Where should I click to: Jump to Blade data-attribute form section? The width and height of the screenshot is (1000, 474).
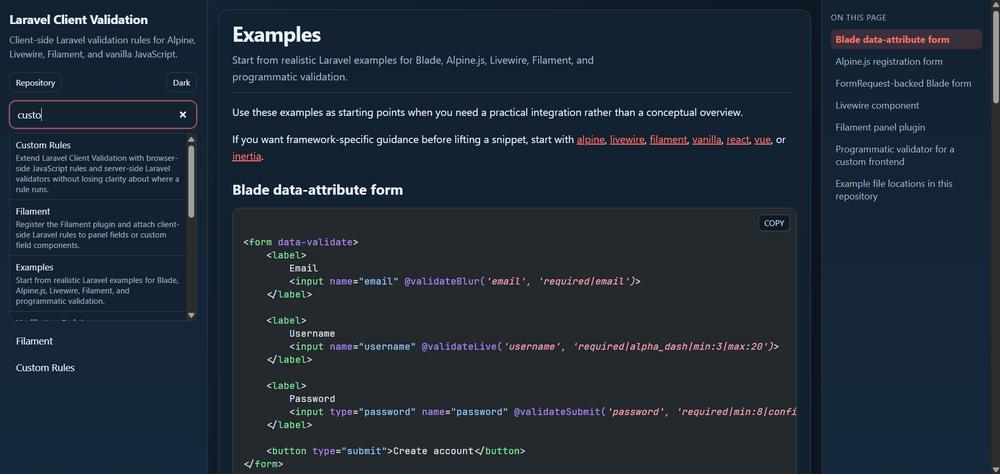(x=906, y=40)
